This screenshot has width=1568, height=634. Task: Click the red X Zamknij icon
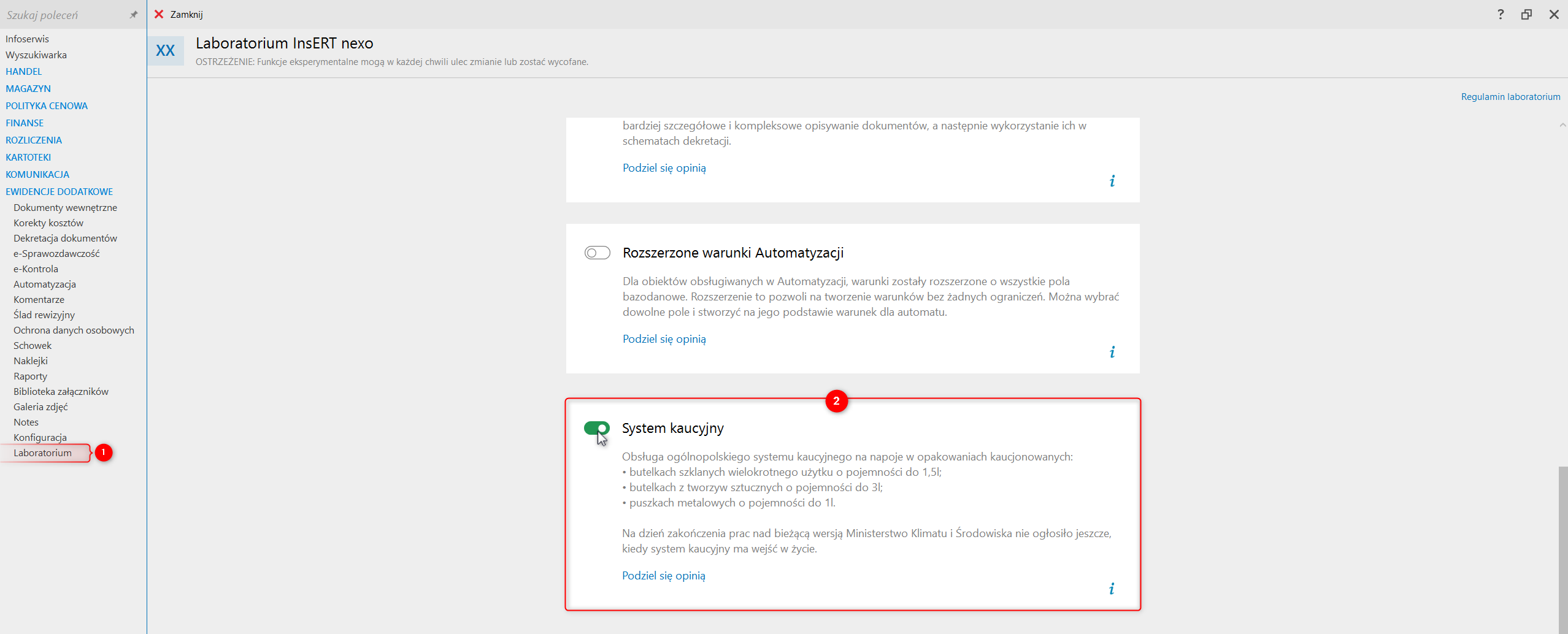tap(159, 14)
